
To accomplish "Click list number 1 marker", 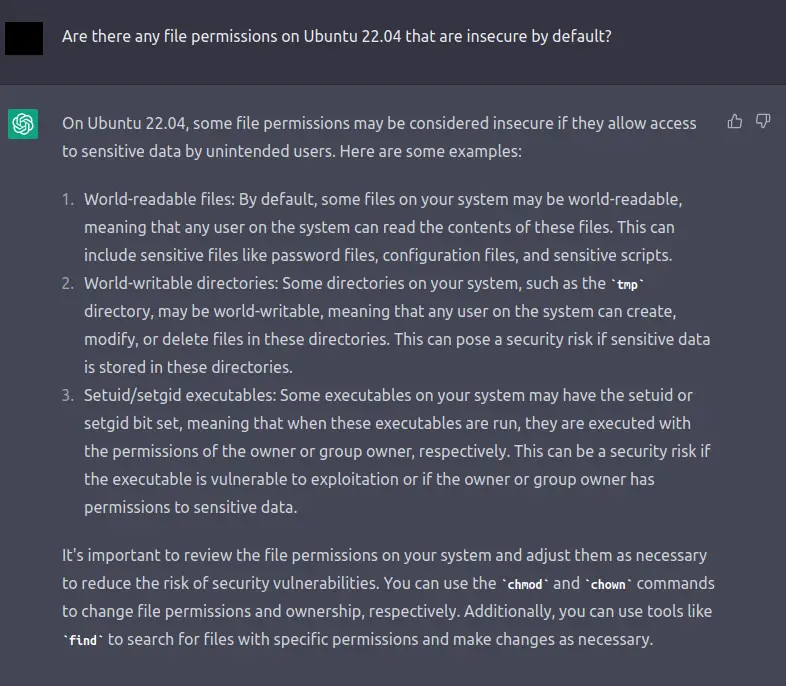I will click(68, 199).
